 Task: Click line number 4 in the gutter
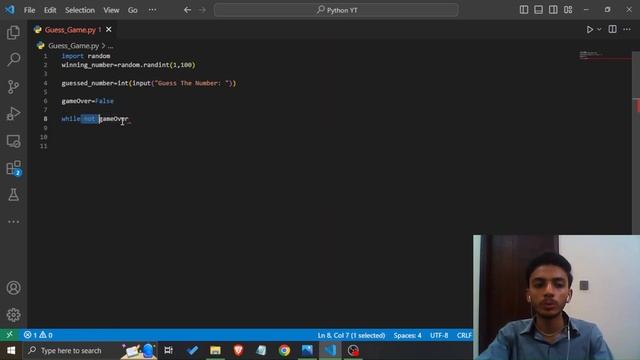coord(45,83)
